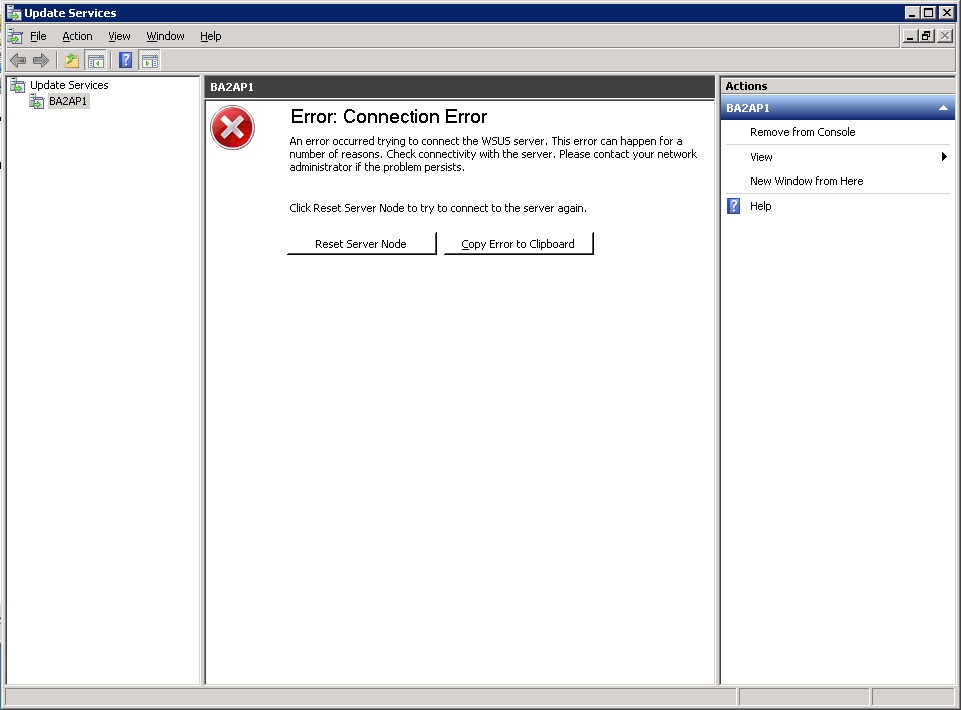Select Update Services root node in tree
The image size is (961, 710).
coord(69,85)
